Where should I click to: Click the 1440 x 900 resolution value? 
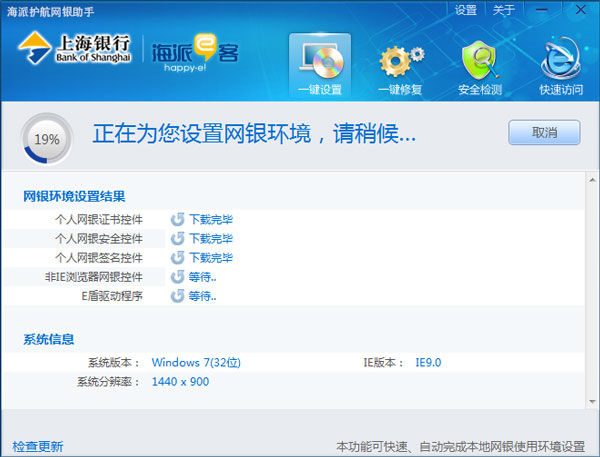pos(180,382)
